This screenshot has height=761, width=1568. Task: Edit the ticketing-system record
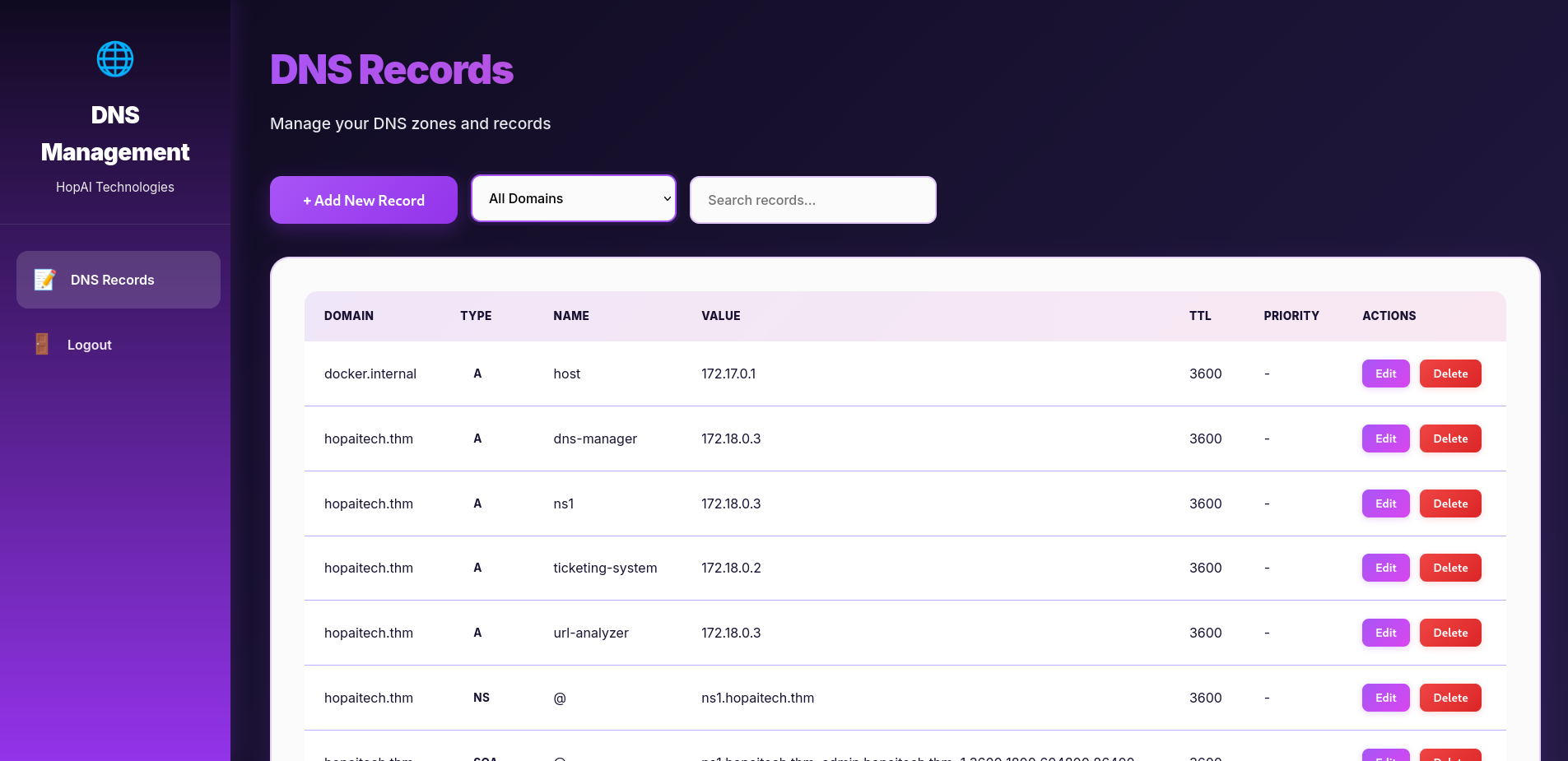(1385, 568)
